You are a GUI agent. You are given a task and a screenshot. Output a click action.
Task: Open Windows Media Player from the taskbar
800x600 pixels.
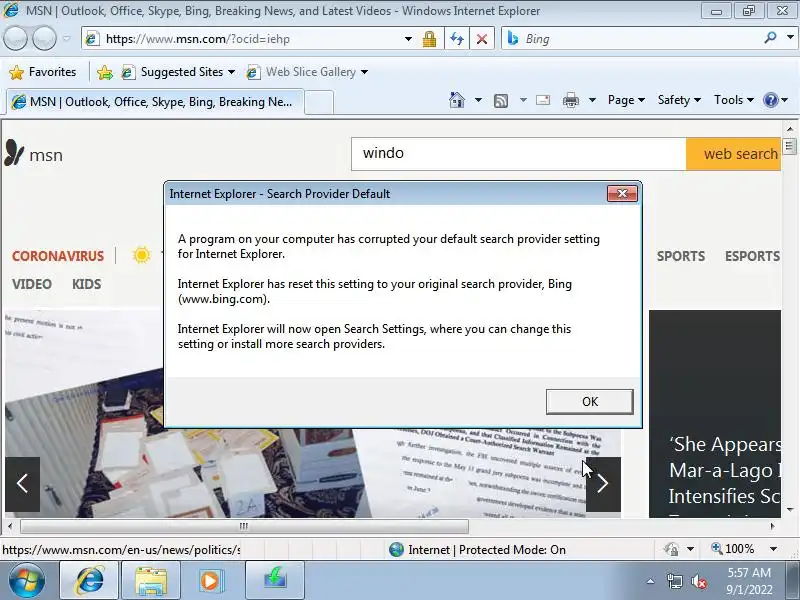(x=213, y=581)
